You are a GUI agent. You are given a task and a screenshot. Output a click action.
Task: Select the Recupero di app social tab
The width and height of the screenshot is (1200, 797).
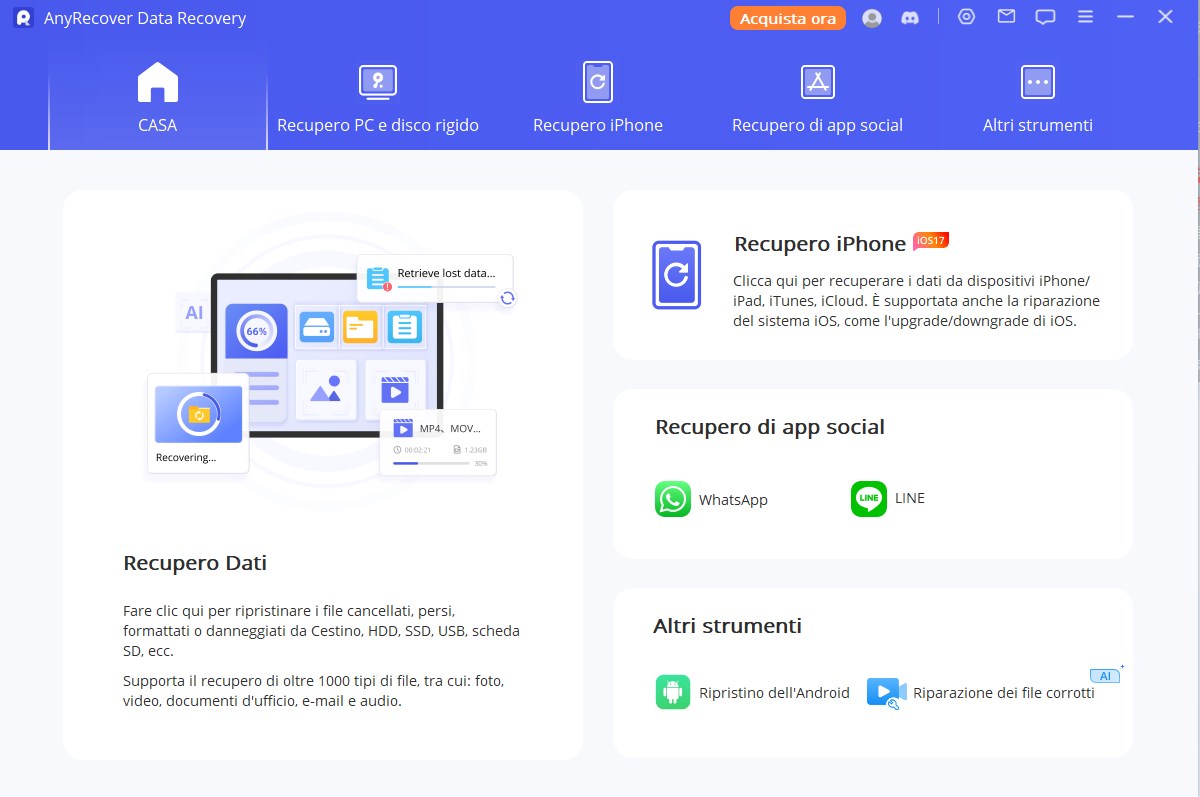point(817,99)
